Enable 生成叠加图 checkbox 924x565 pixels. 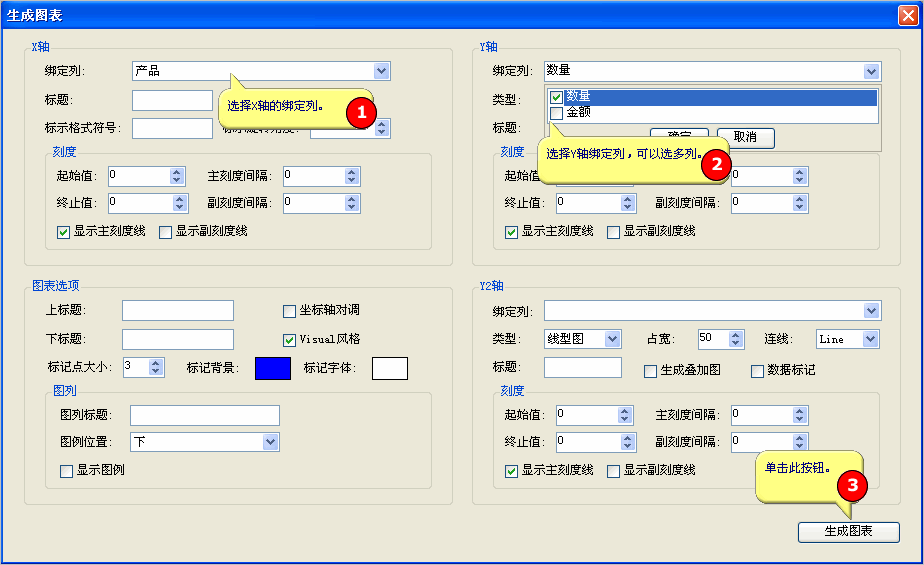(x=651, y=371)
